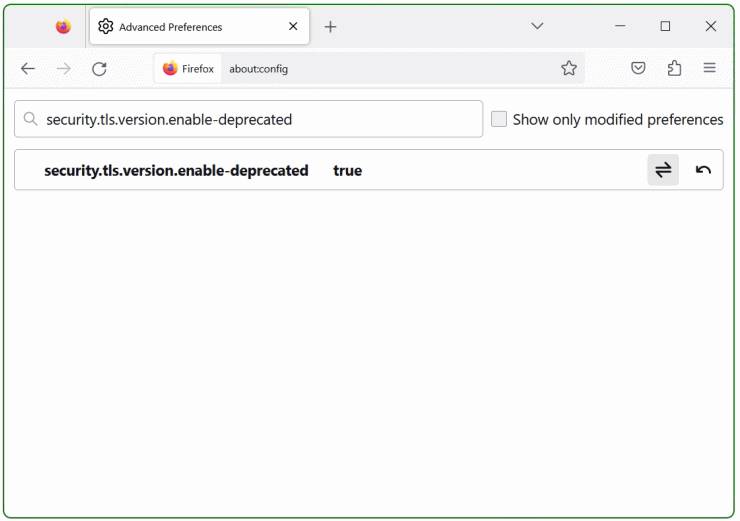Save page to Pocket
Viewport: 740px width, 521px height.
[x=638, y=68]
